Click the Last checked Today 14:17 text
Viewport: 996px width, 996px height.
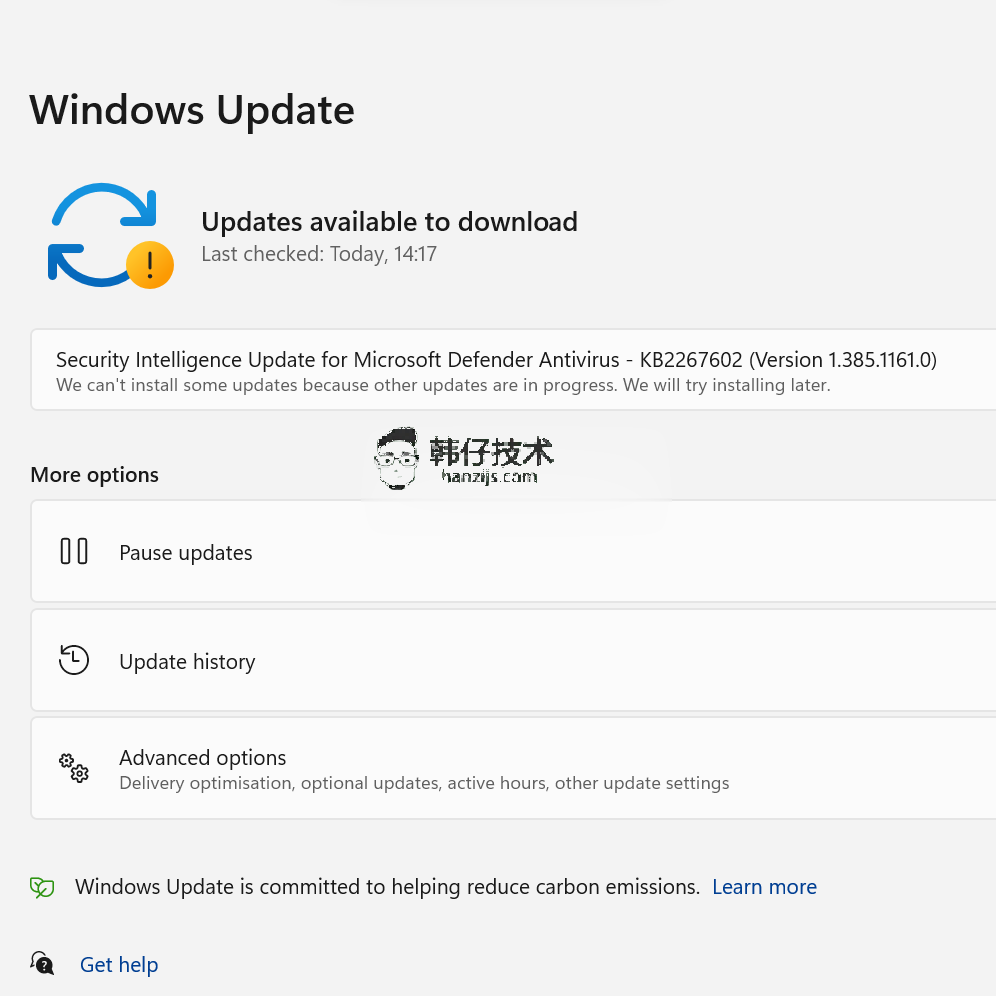(319, 254)
